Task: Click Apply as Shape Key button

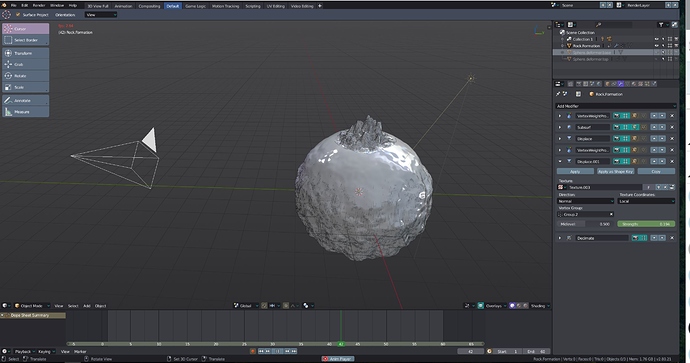Action: point(616,171)
